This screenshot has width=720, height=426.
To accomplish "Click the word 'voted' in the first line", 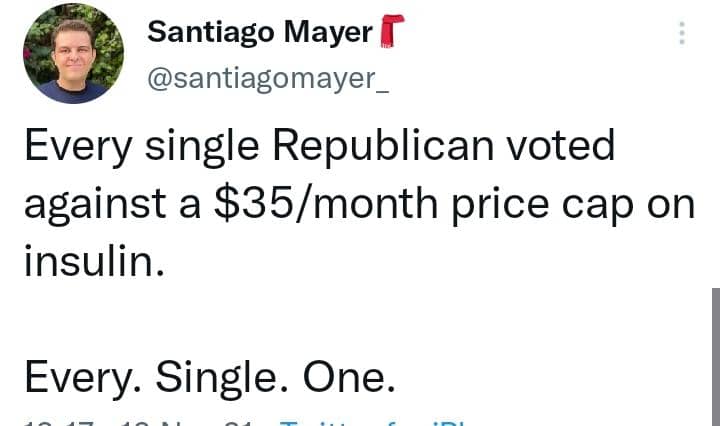I will tap(561, 145).
